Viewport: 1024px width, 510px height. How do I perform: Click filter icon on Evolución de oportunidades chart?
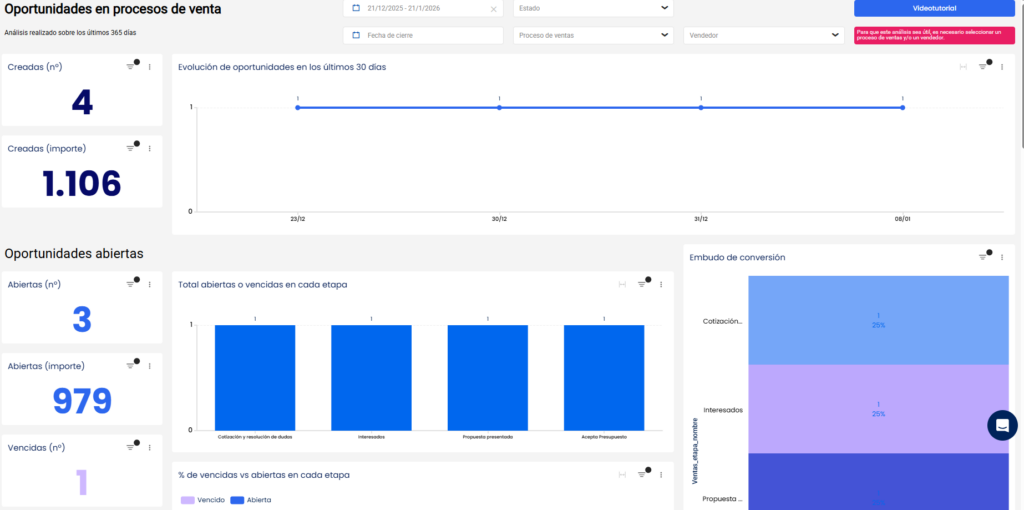(982, 67)
